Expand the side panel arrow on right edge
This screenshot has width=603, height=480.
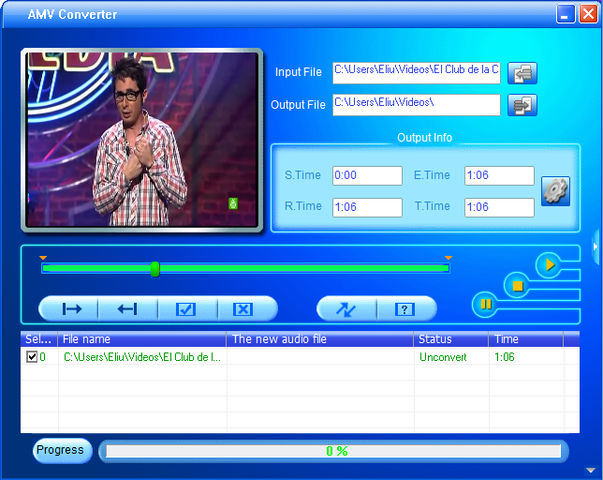pyautogui.click(x=596, y=247)
